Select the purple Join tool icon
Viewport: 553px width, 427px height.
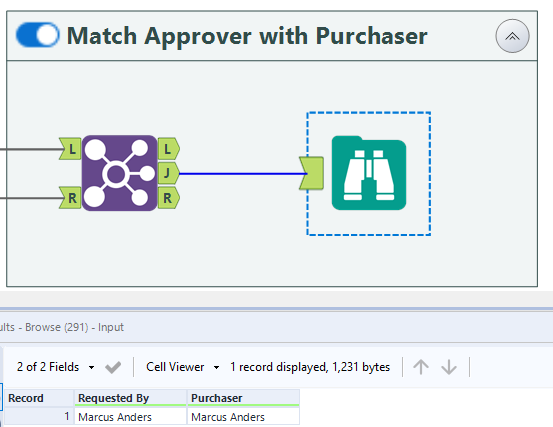pos(119,173)
